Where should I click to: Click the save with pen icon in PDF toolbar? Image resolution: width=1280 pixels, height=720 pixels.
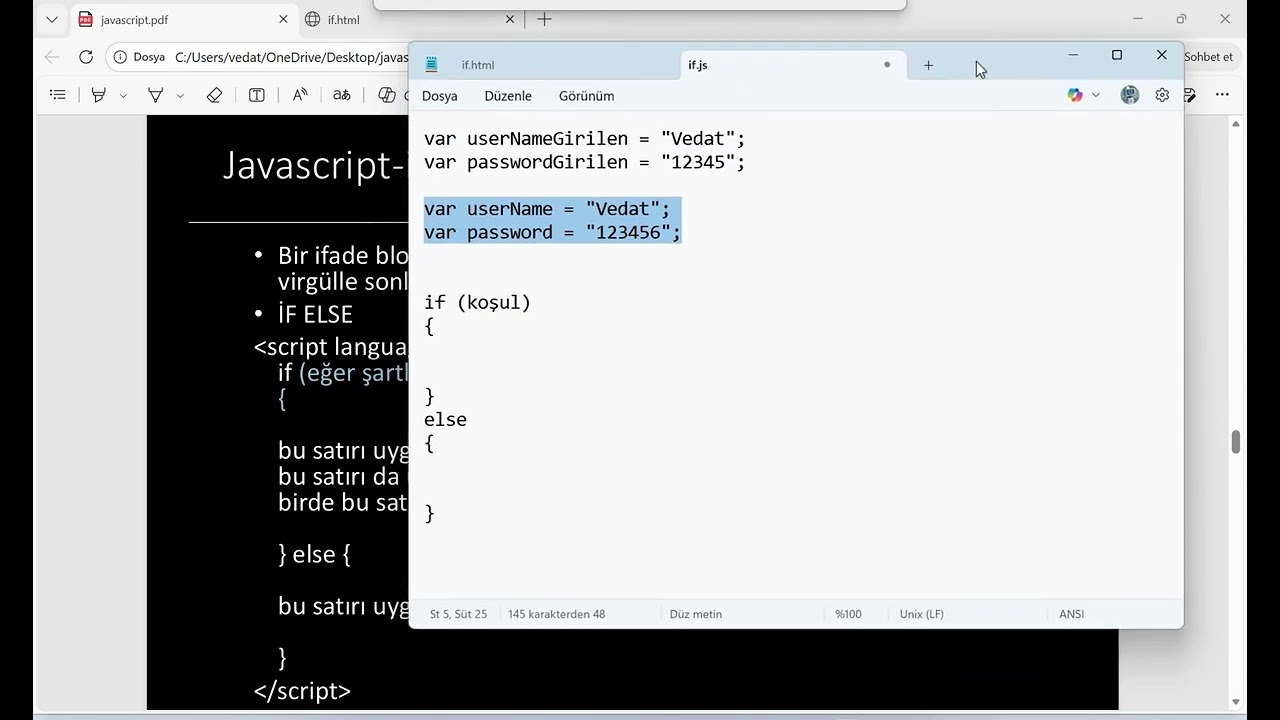coord(1190,95)
